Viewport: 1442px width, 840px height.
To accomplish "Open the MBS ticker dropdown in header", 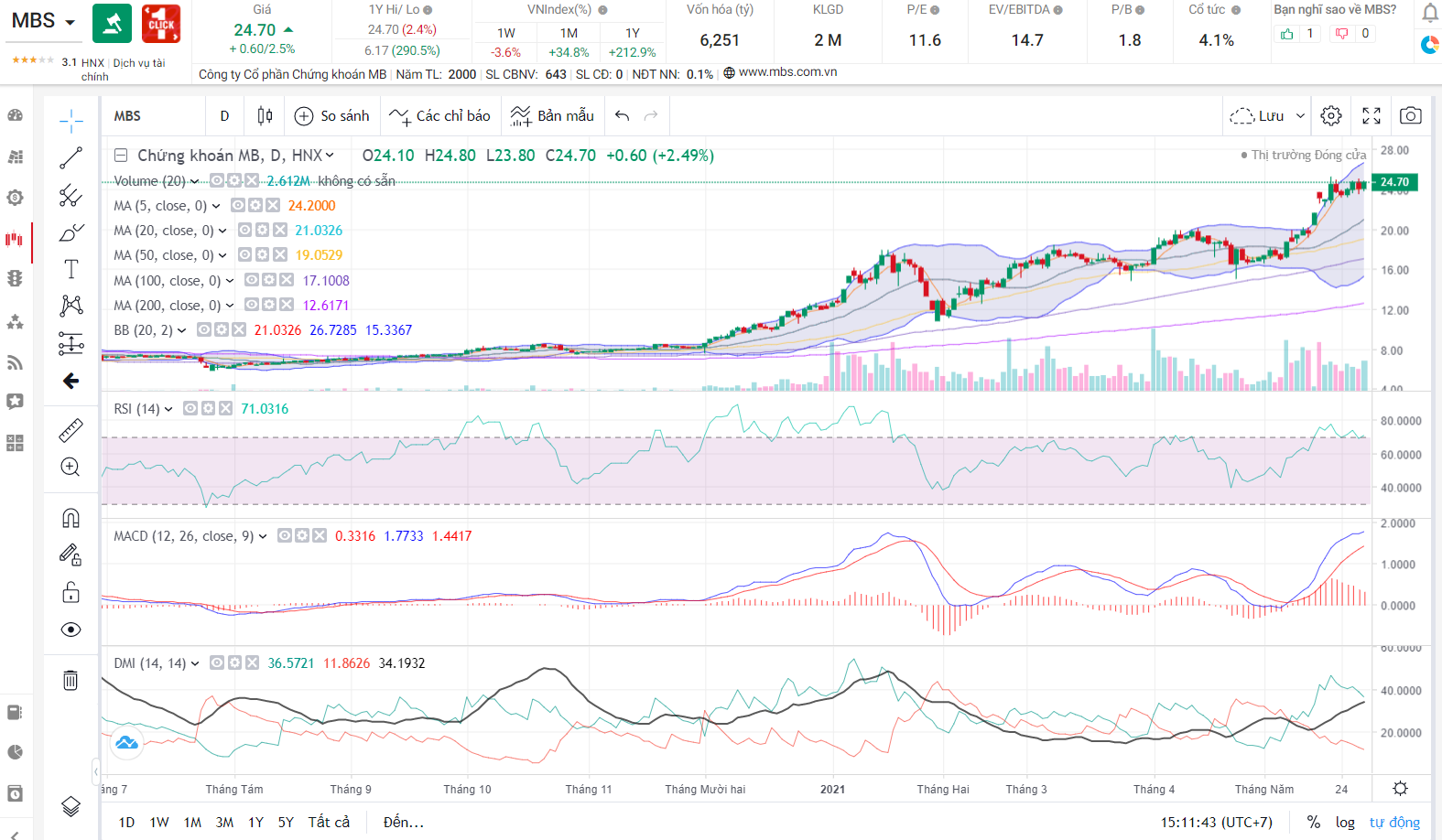I will pos(70,21).
